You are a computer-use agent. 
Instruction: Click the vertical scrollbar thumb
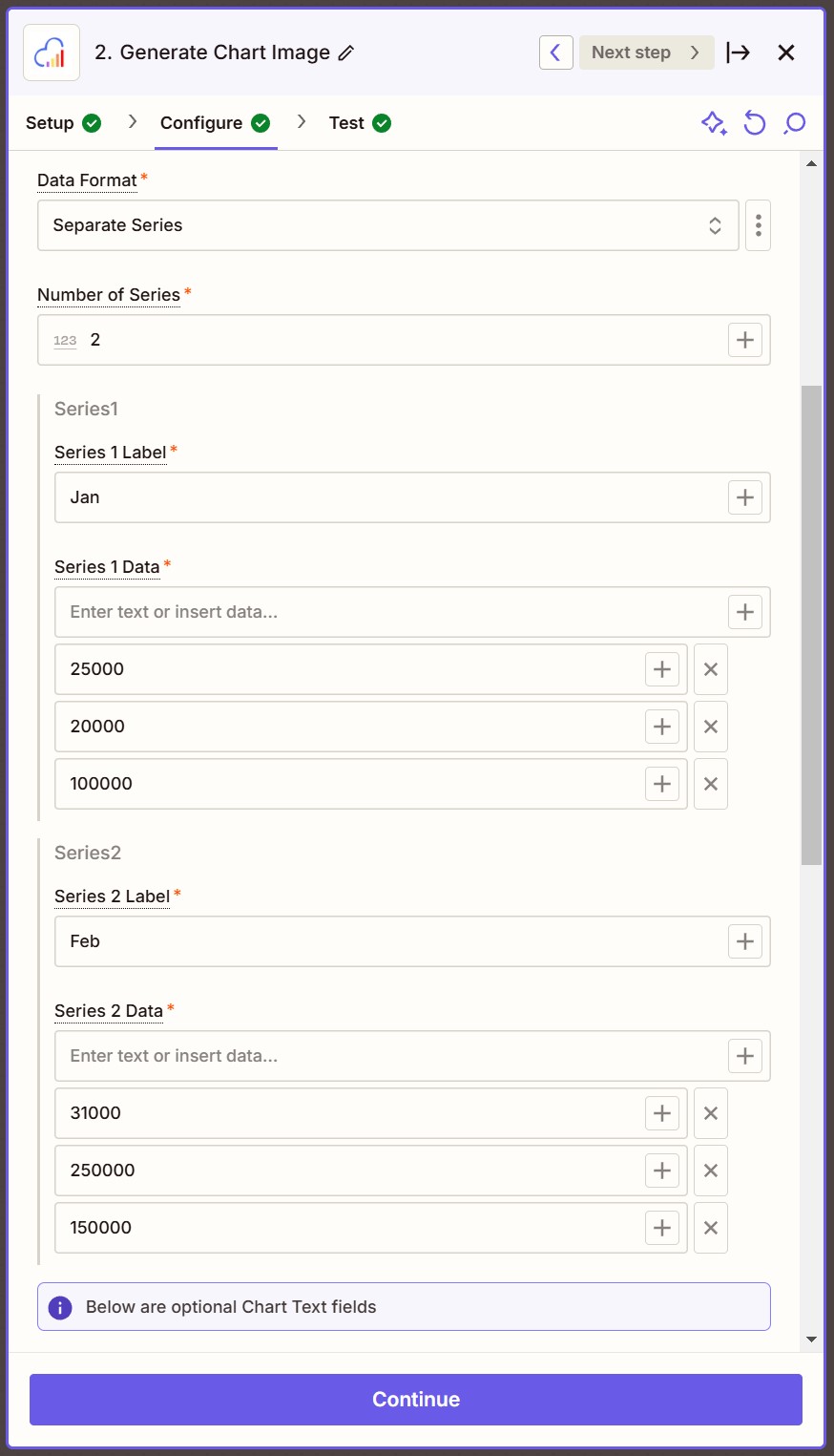tap(811, 625)
